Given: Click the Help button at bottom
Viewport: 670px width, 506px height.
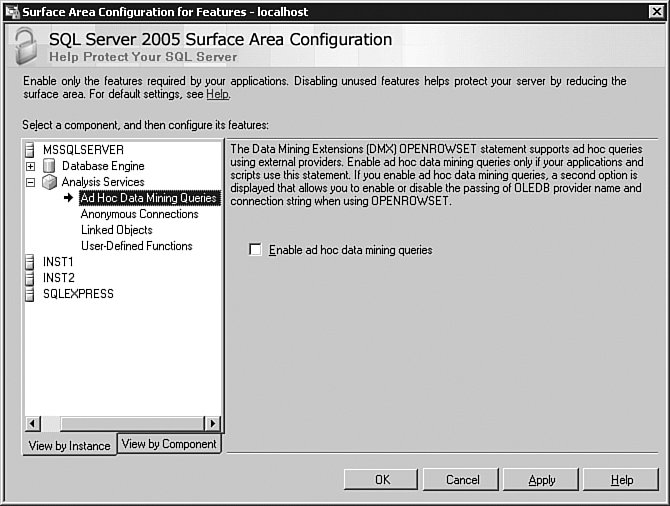Looking at the screenshot, I should pyautogui.click(x=620, y=480).
